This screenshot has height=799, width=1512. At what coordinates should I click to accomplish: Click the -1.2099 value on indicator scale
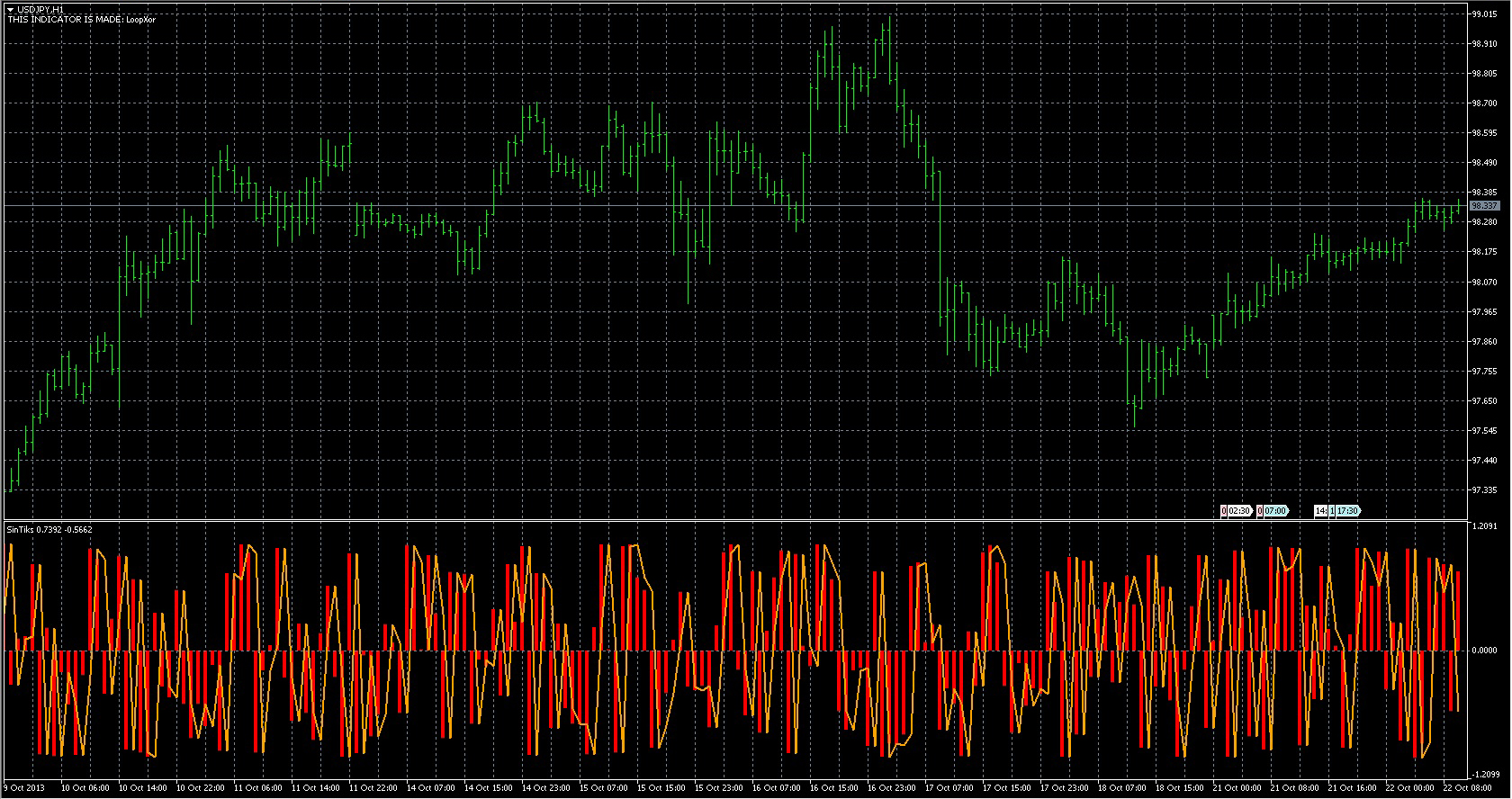[x=1484, y=775]
